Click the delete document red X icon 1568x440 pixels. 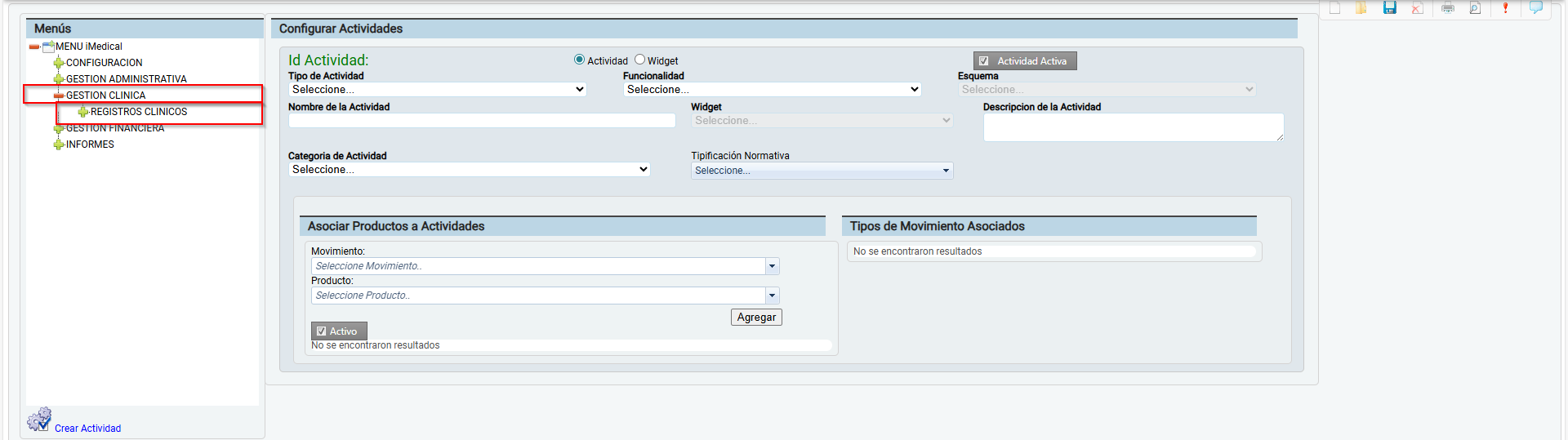(x=1417, y=8)
